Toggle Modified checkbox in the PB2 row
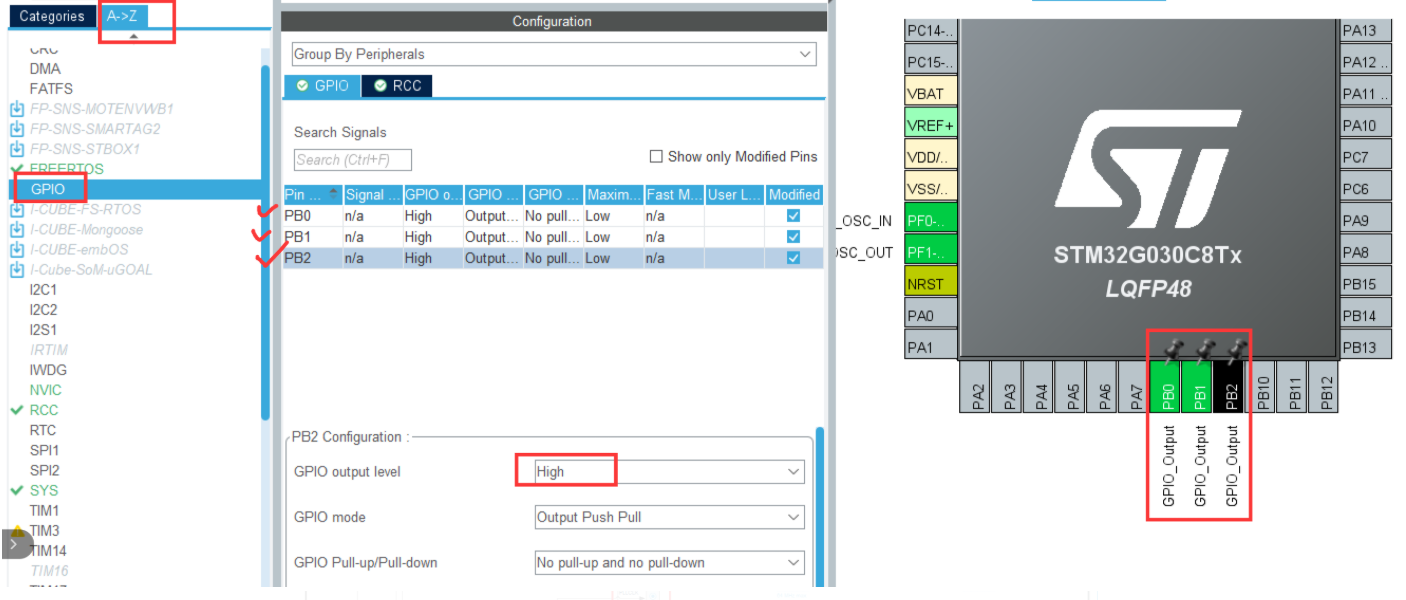1406x600 pixels. [794, 258]
